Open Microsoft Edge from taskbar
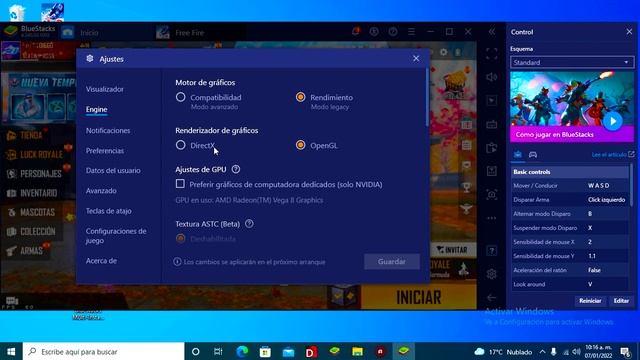Image resolution: width=640 pixels, height=360 pixels. click(242, 351)
